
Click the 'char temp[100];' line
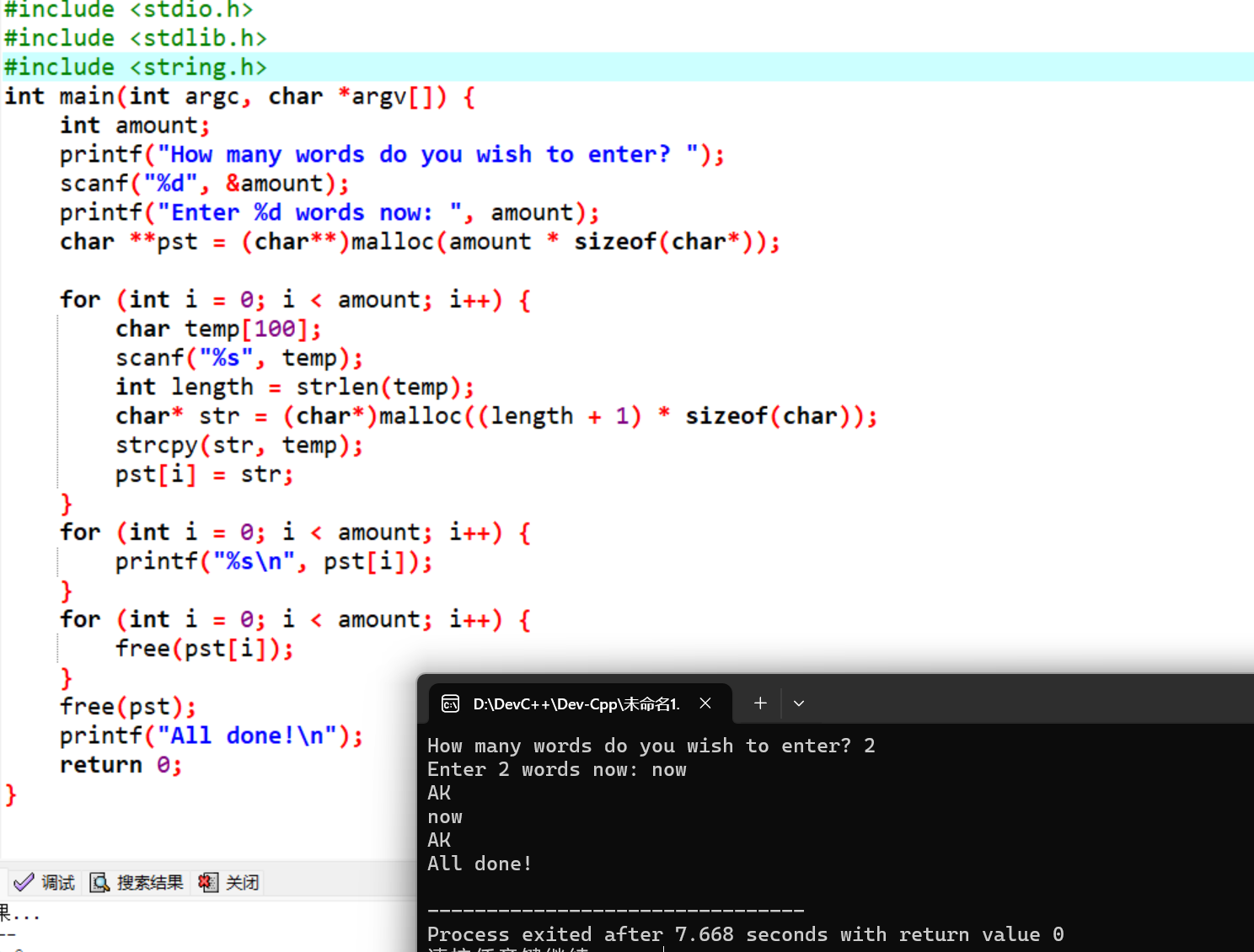[218, 329]
